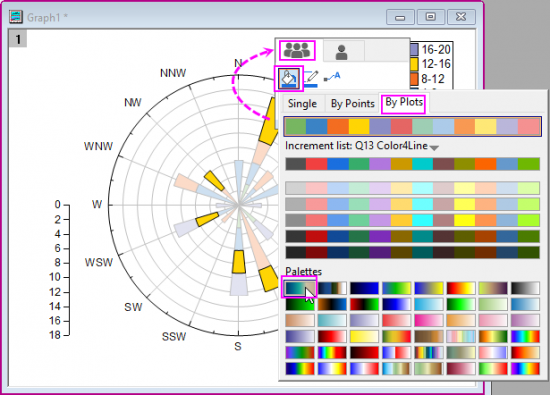The height and width of the screenshot is (395, 550).
Task: Switch to the By Points tab
Action: (353, 104)
